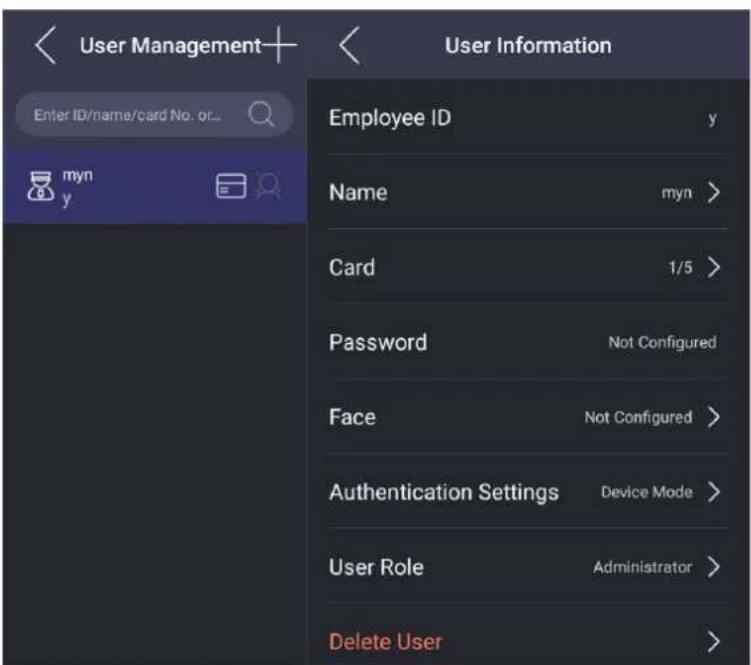This screenshot has width=751, height=665.
Task: Add a new user with plus icon
Action: [x=279, y=45]
